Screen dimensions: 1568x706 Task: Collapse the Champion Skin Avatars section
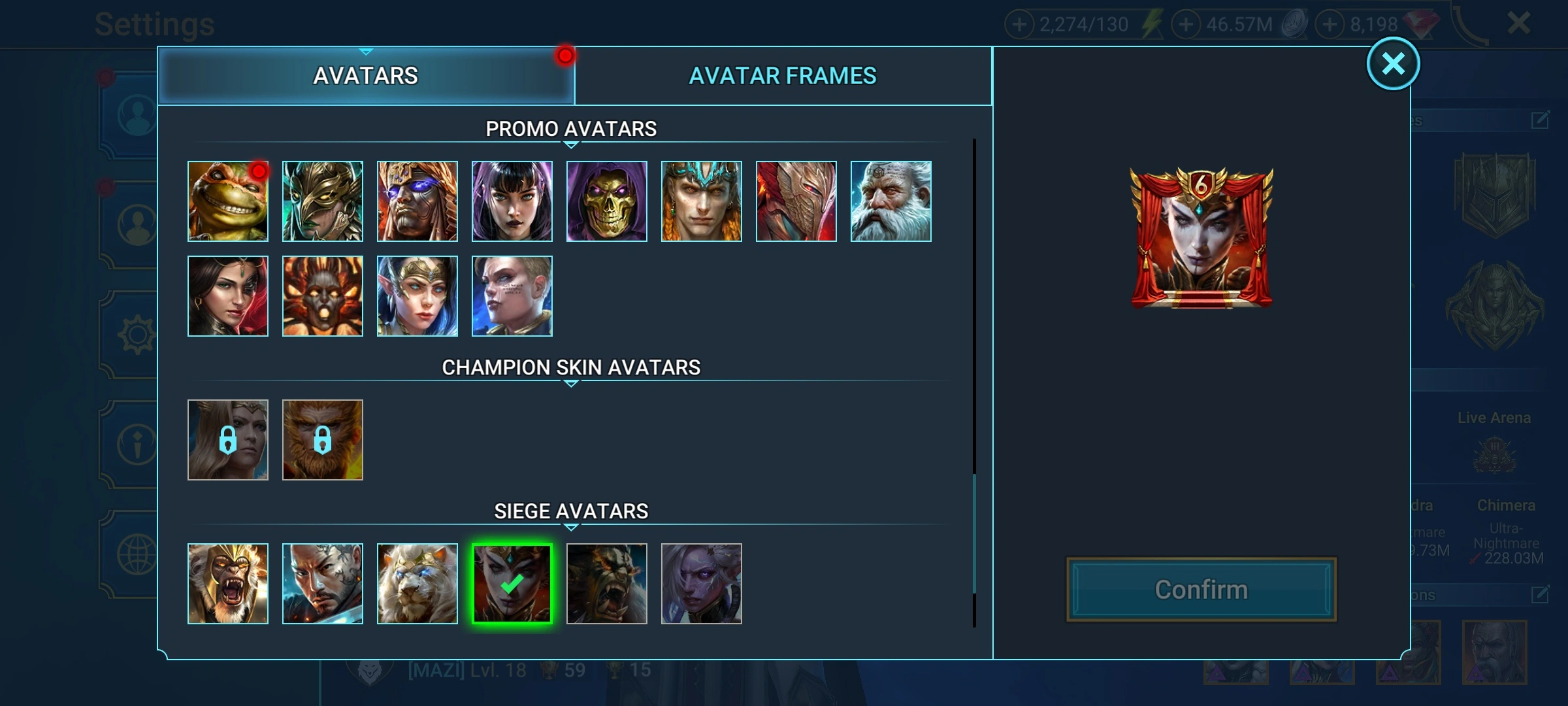[570, 368]
